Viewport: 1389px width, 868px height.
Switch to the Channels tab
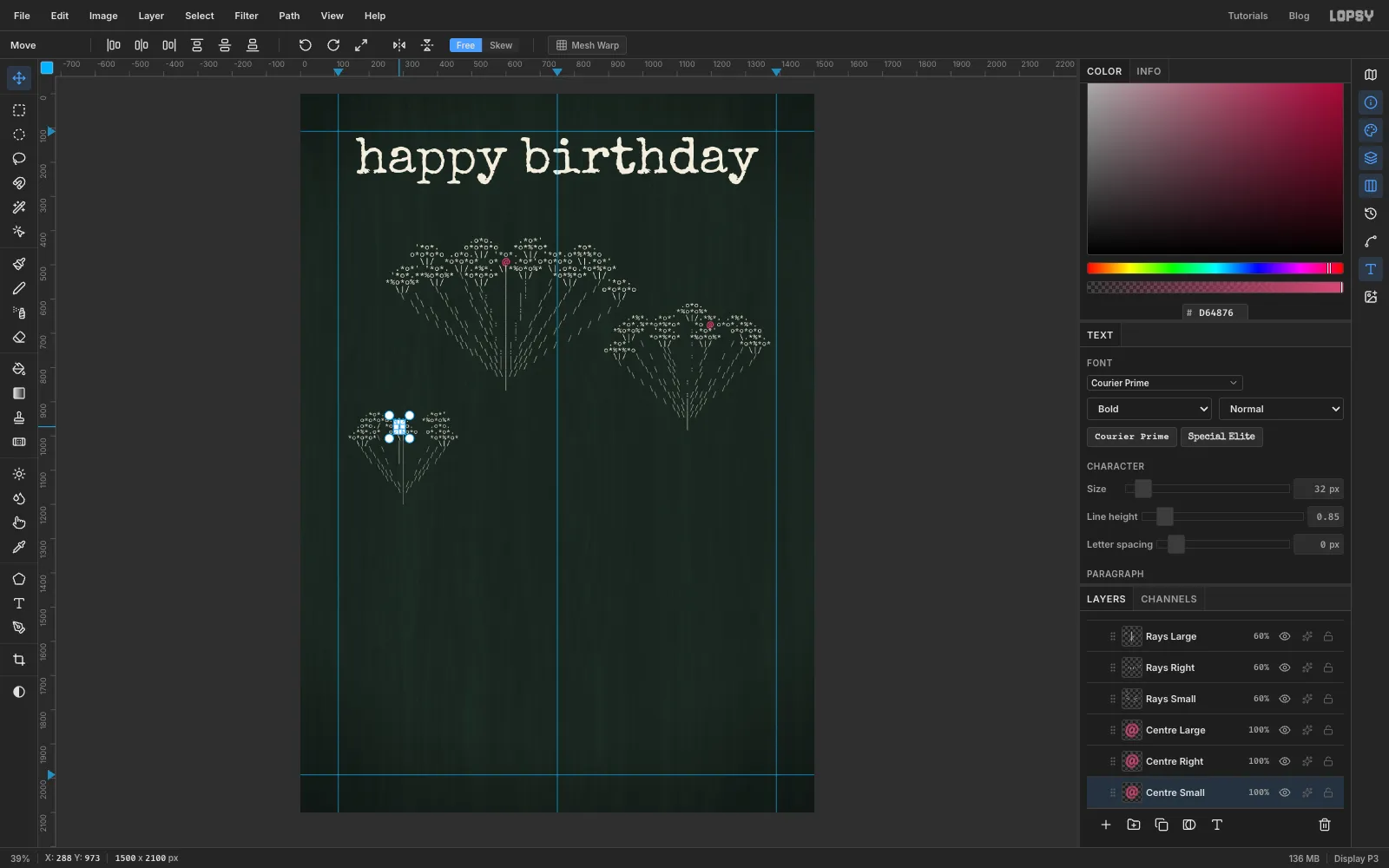[1168, 599]
